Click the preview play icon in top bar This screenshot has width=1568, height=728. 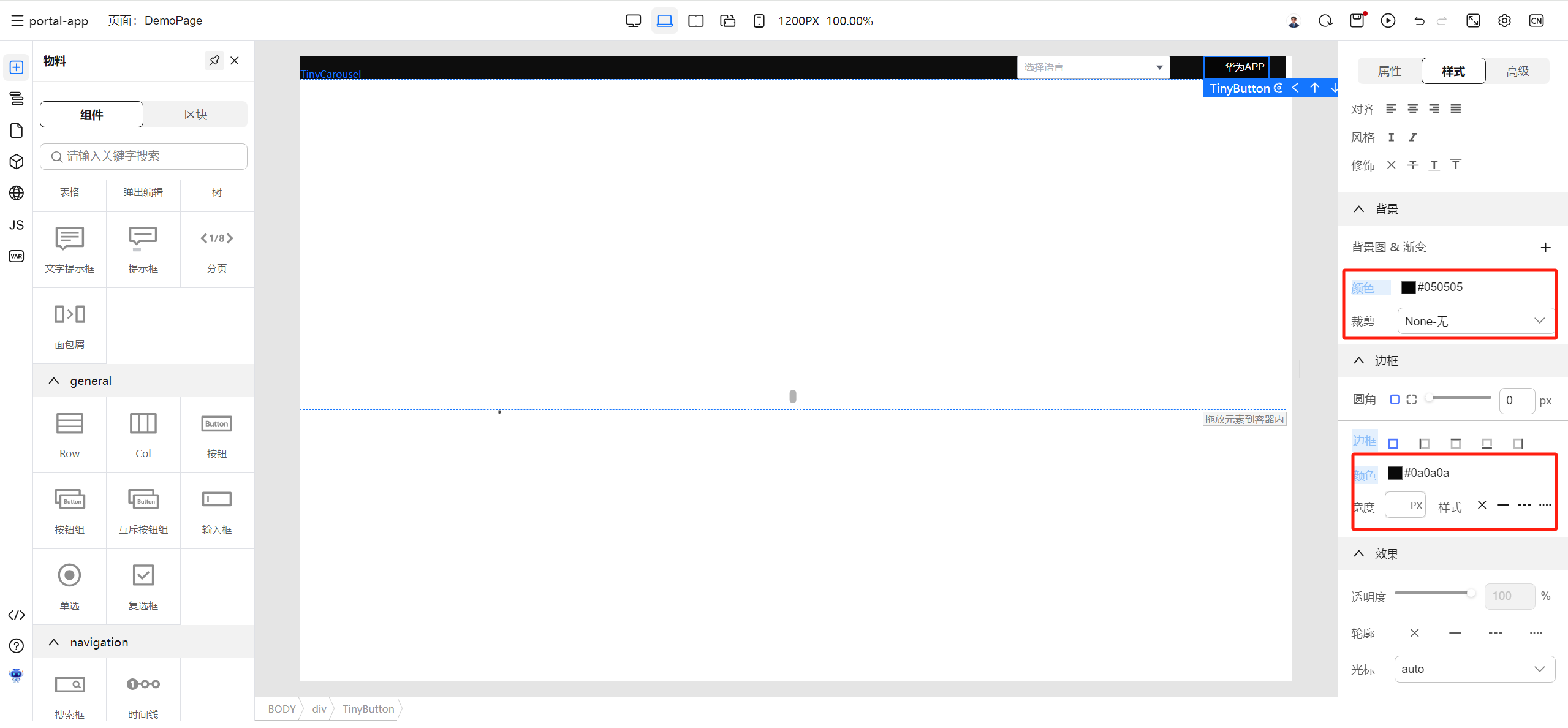tap(1388, 21)
